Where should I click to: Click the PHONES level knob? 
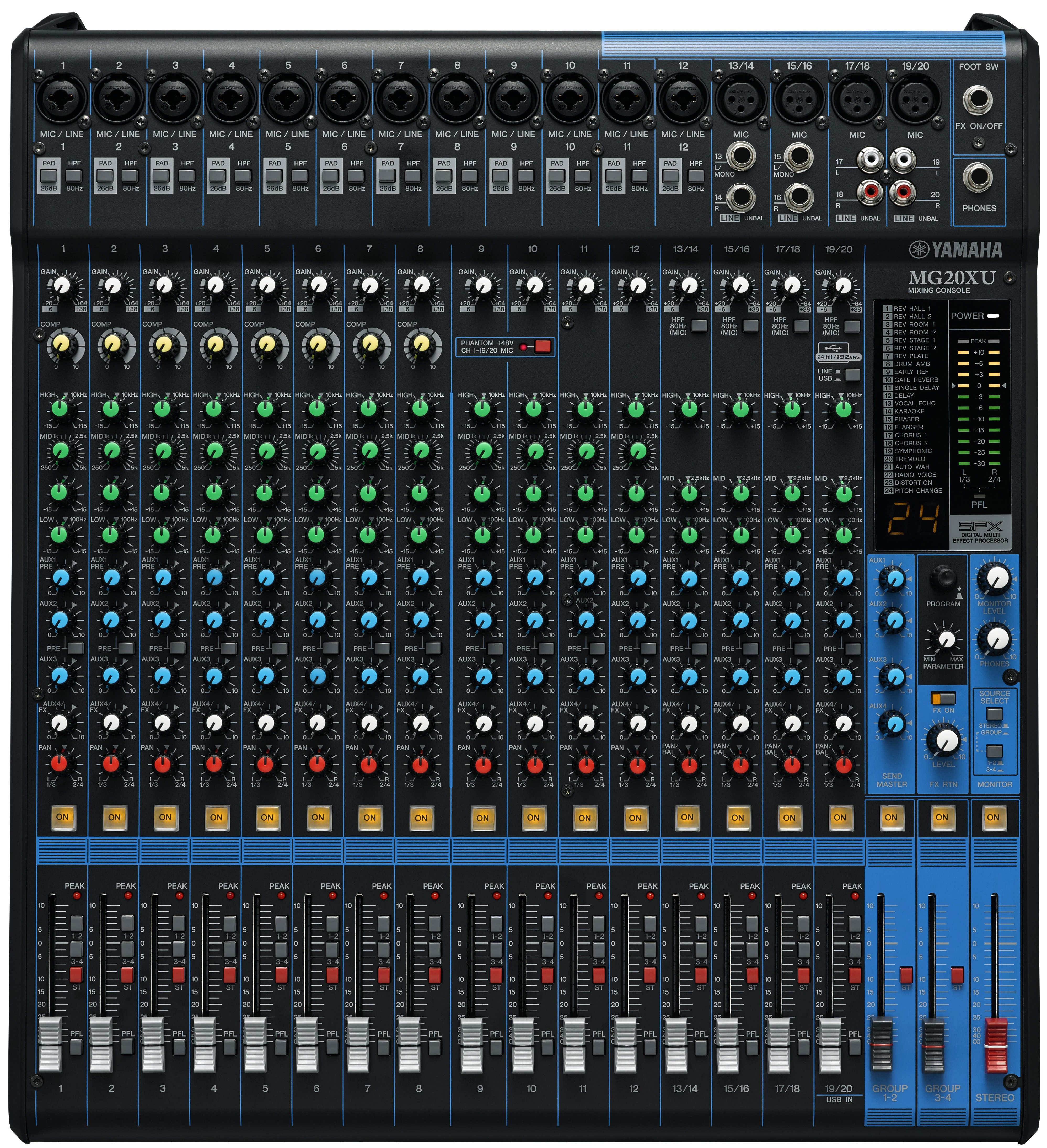click(x=995, y=639)
